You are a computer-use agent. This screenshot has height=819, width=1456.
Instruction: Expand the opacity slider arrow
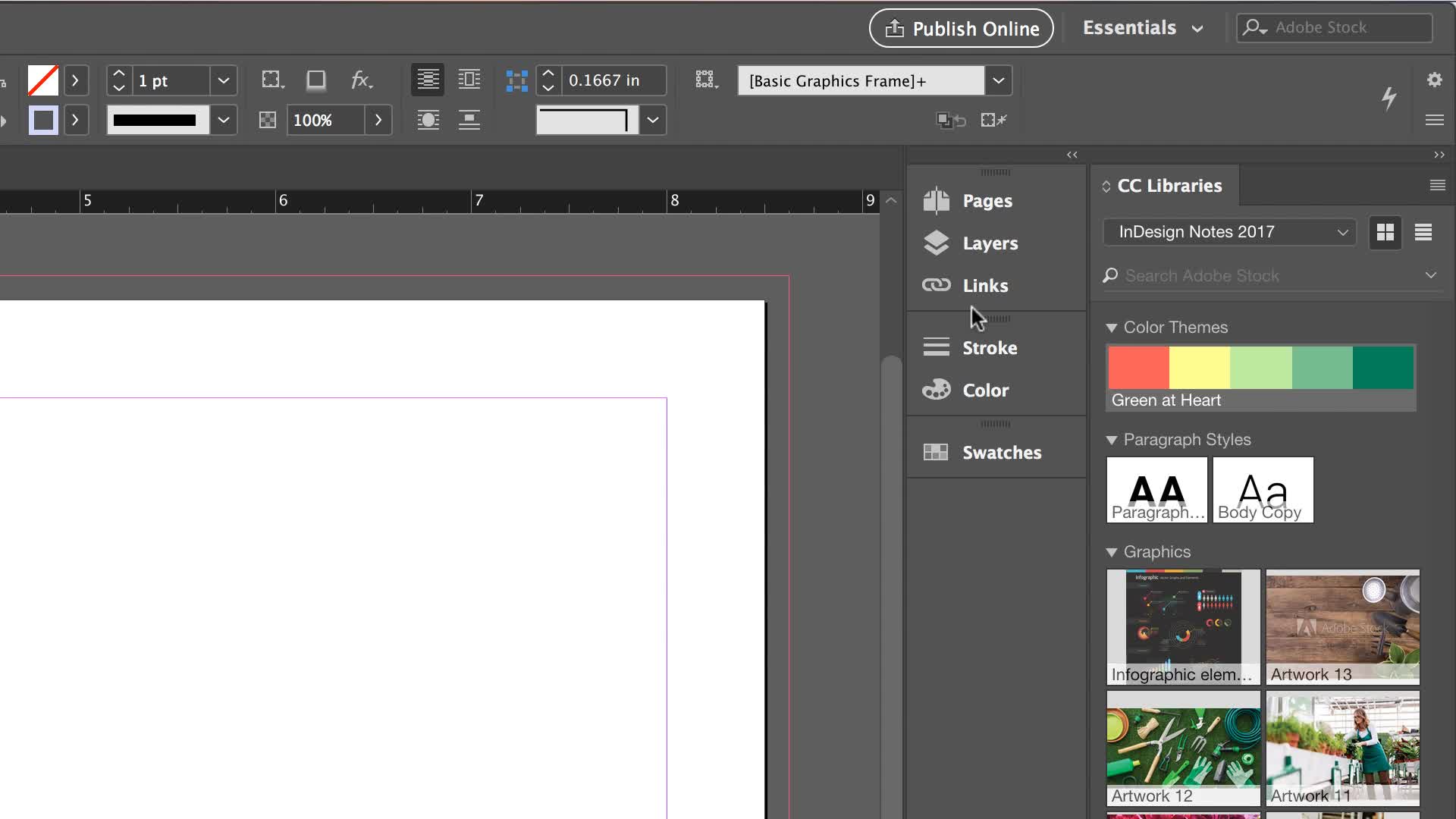[x=378, y=120]
